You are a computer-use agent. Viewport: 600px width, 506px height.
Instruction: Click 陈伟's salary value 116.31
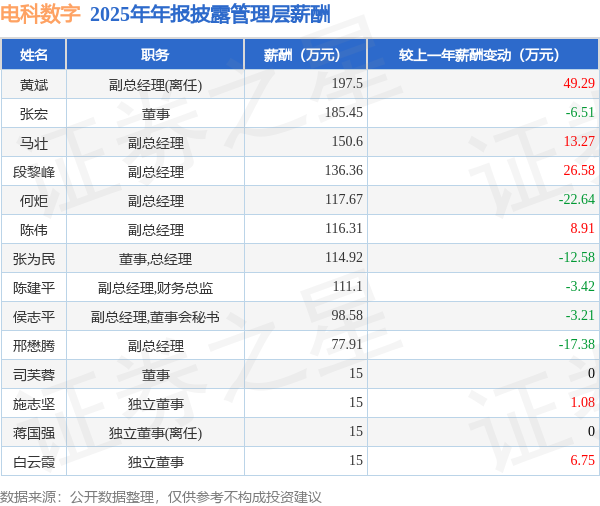344,229
